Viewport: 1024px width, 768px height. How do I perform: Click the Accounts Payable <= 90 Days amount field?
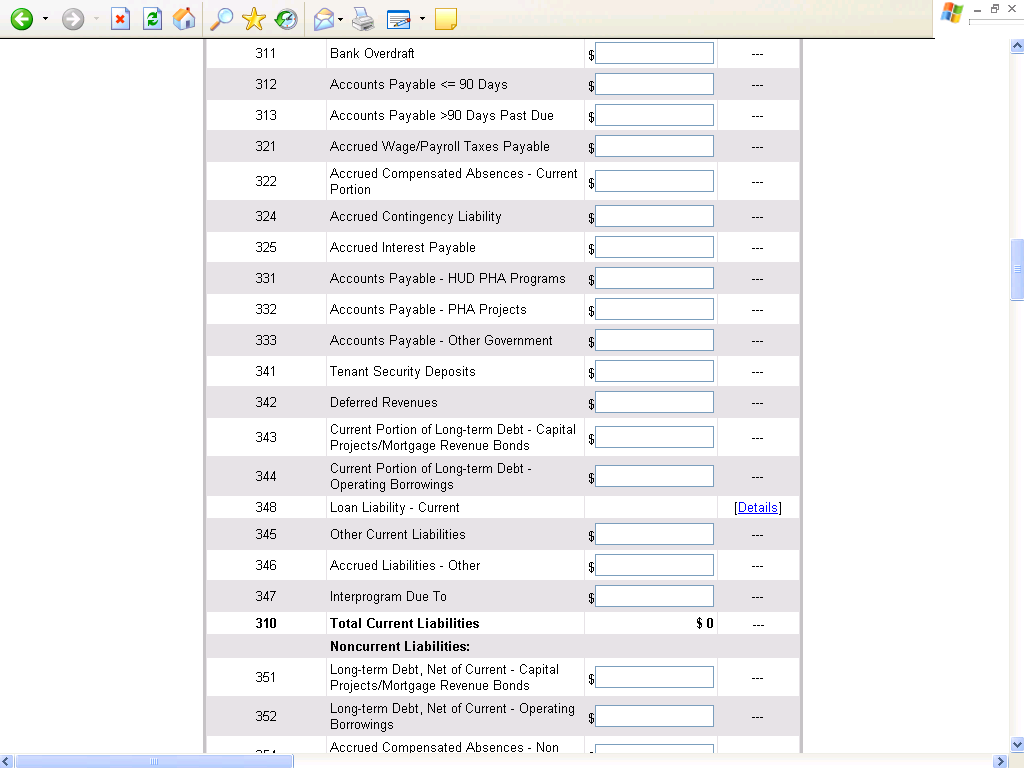654,84
